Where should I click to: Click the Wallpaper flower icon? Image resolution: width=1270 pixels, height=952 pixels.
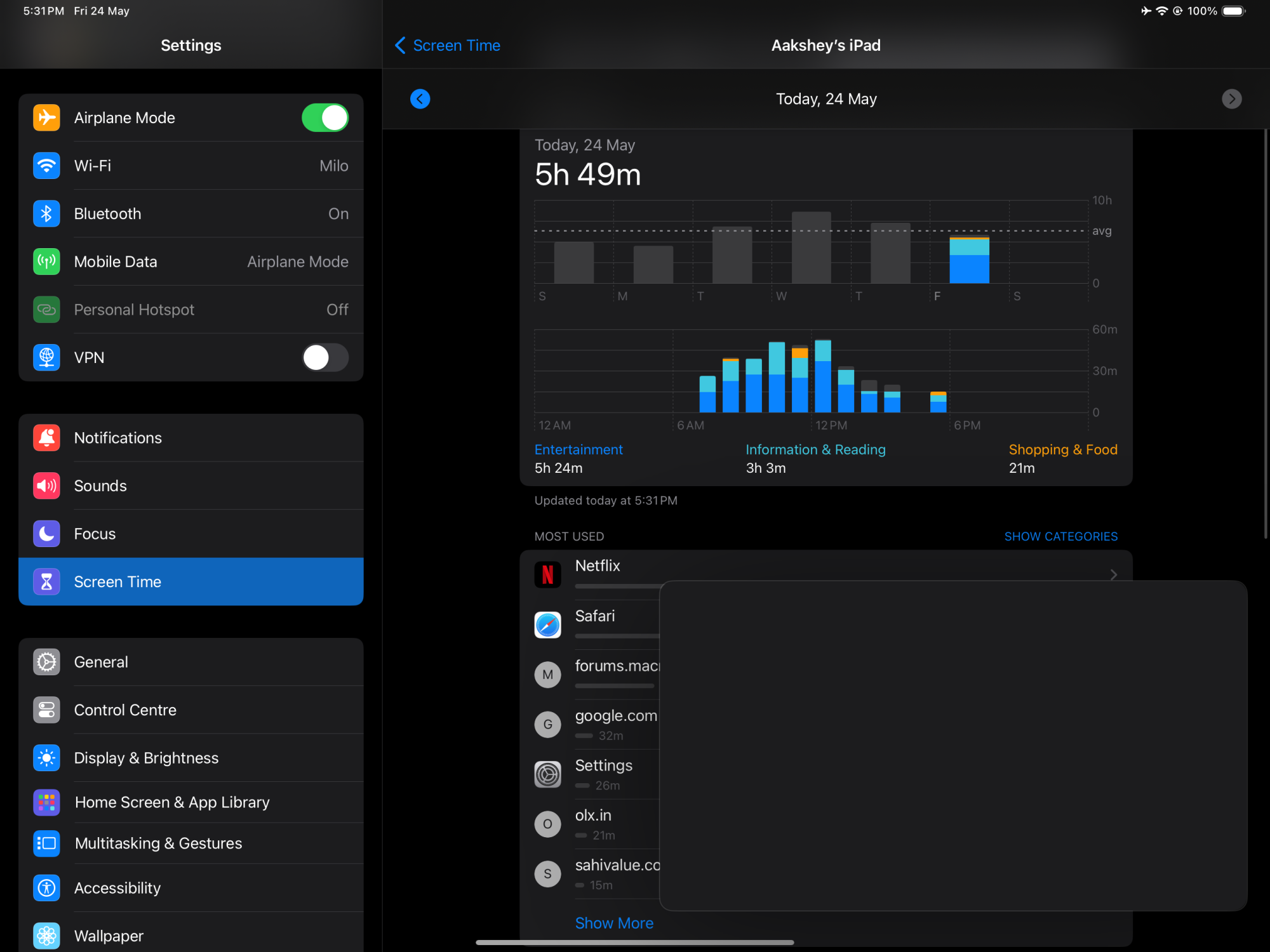[46, 935]
